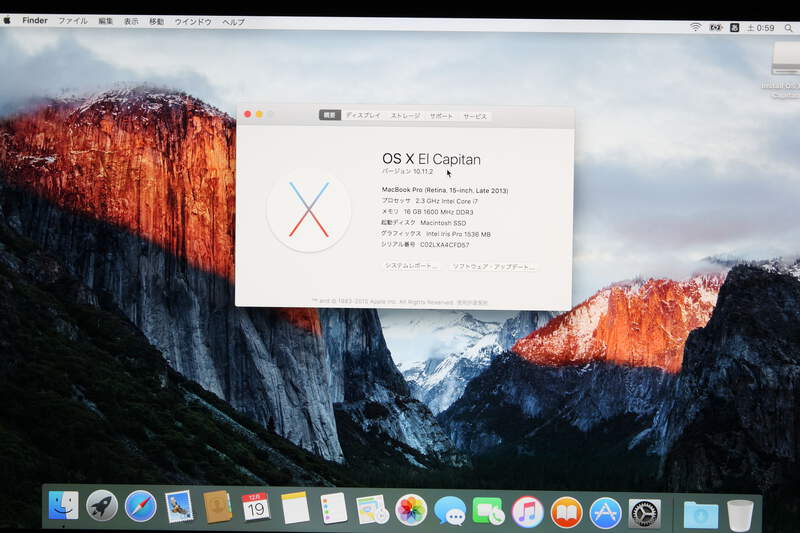800x533 pixels.
Task: Launch iTunes from the Dock
Action: (527, 512)
